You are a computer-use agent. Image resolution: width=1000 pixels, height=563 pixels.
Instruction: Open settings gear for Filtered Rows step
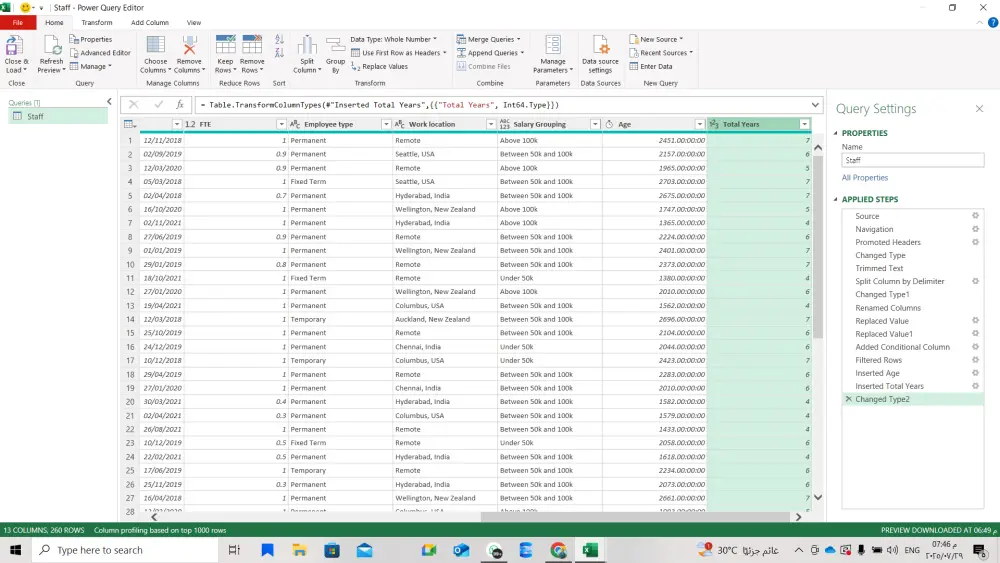coord(975,360)
